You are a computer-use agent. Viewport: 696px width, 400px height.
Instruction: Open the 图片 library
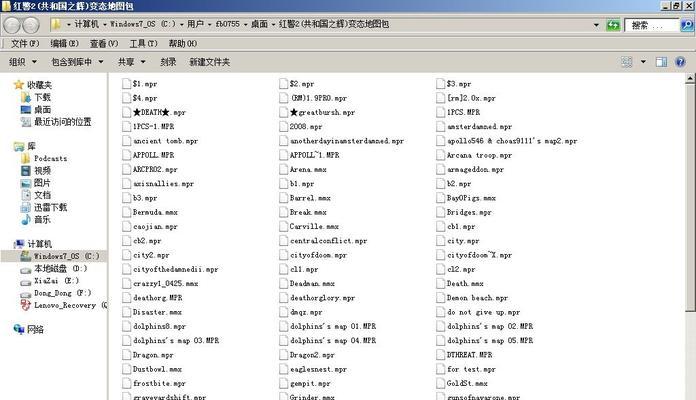click(36, 182)
